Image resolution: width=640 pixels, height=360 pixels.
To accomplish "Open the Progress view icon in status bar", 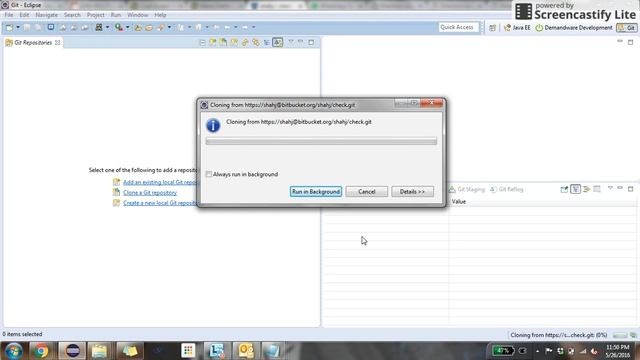I will click(633, 335).
